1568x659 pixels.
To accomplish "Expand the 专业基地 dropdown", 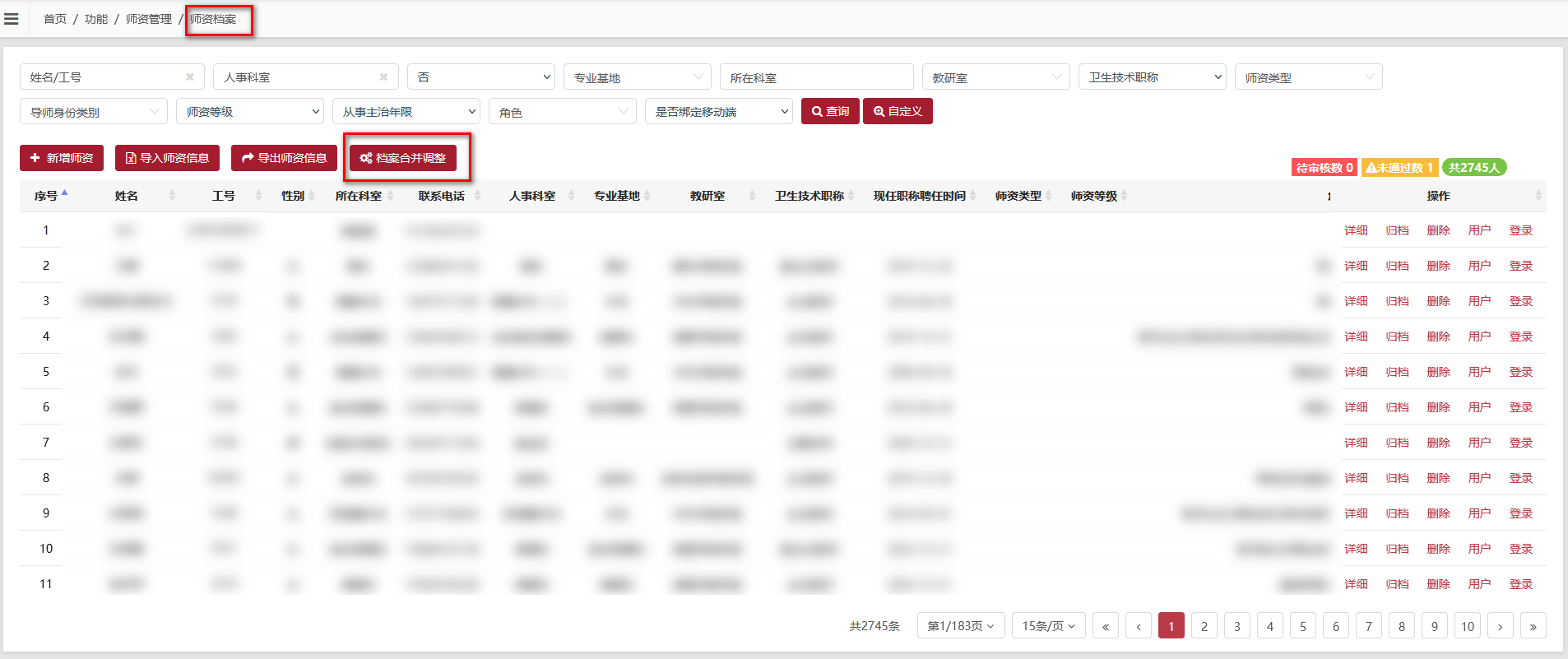I will [638, 77].
